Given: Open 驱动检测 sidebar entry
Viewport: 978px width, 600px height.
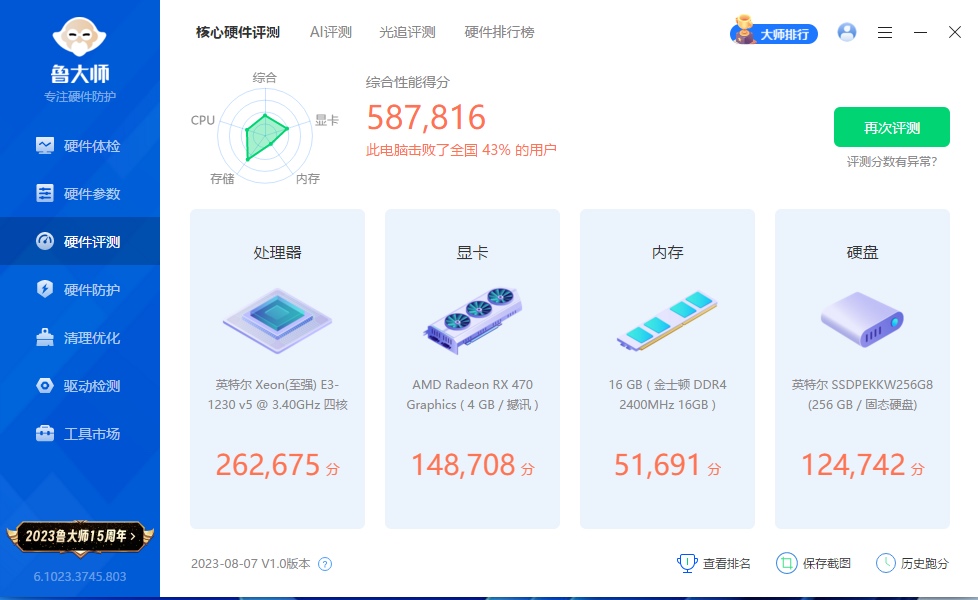Looking at the screenshot, I should 80,386.
